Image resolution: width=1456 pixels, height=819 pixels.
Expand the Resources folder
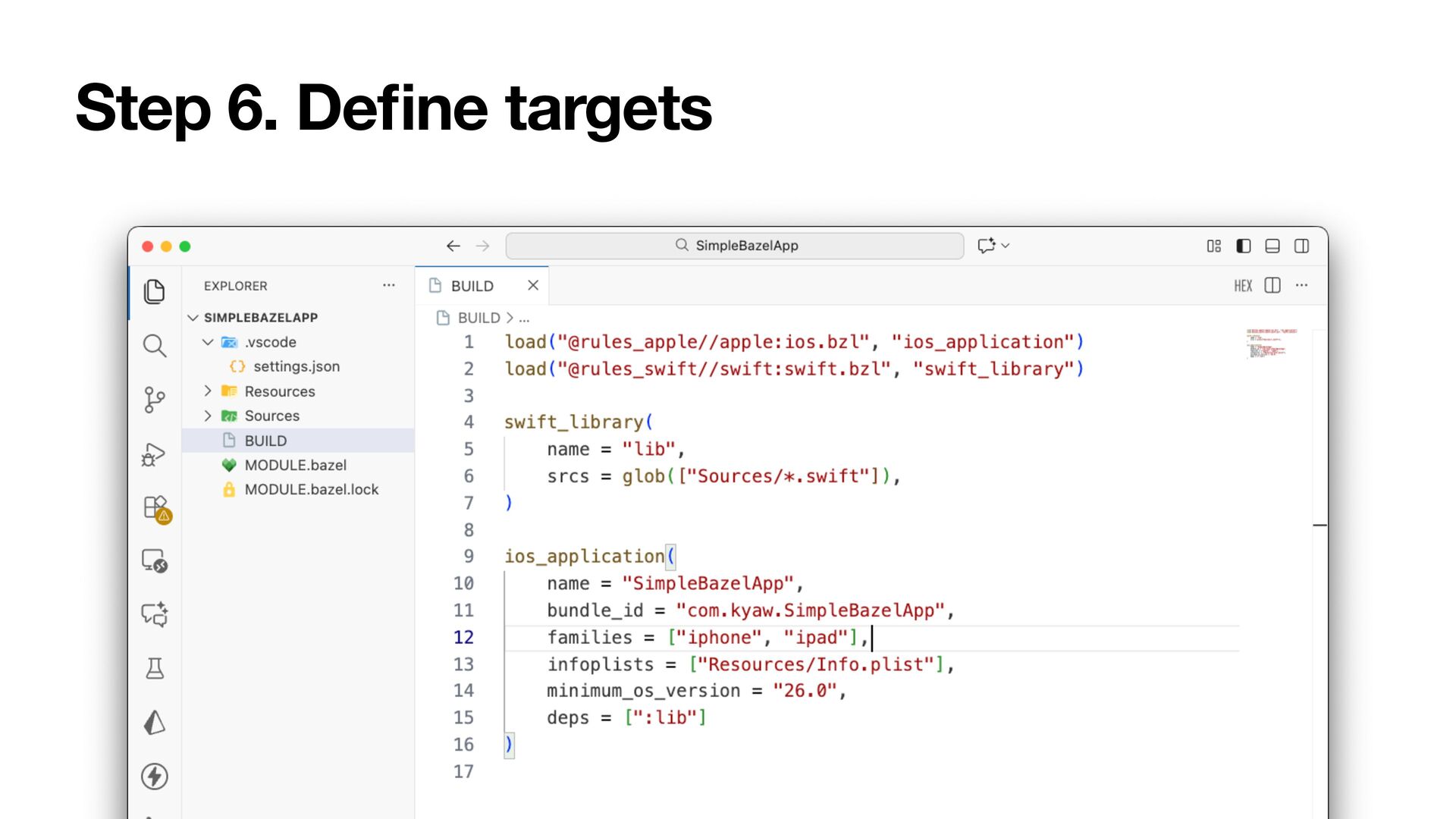click(279, 391)
